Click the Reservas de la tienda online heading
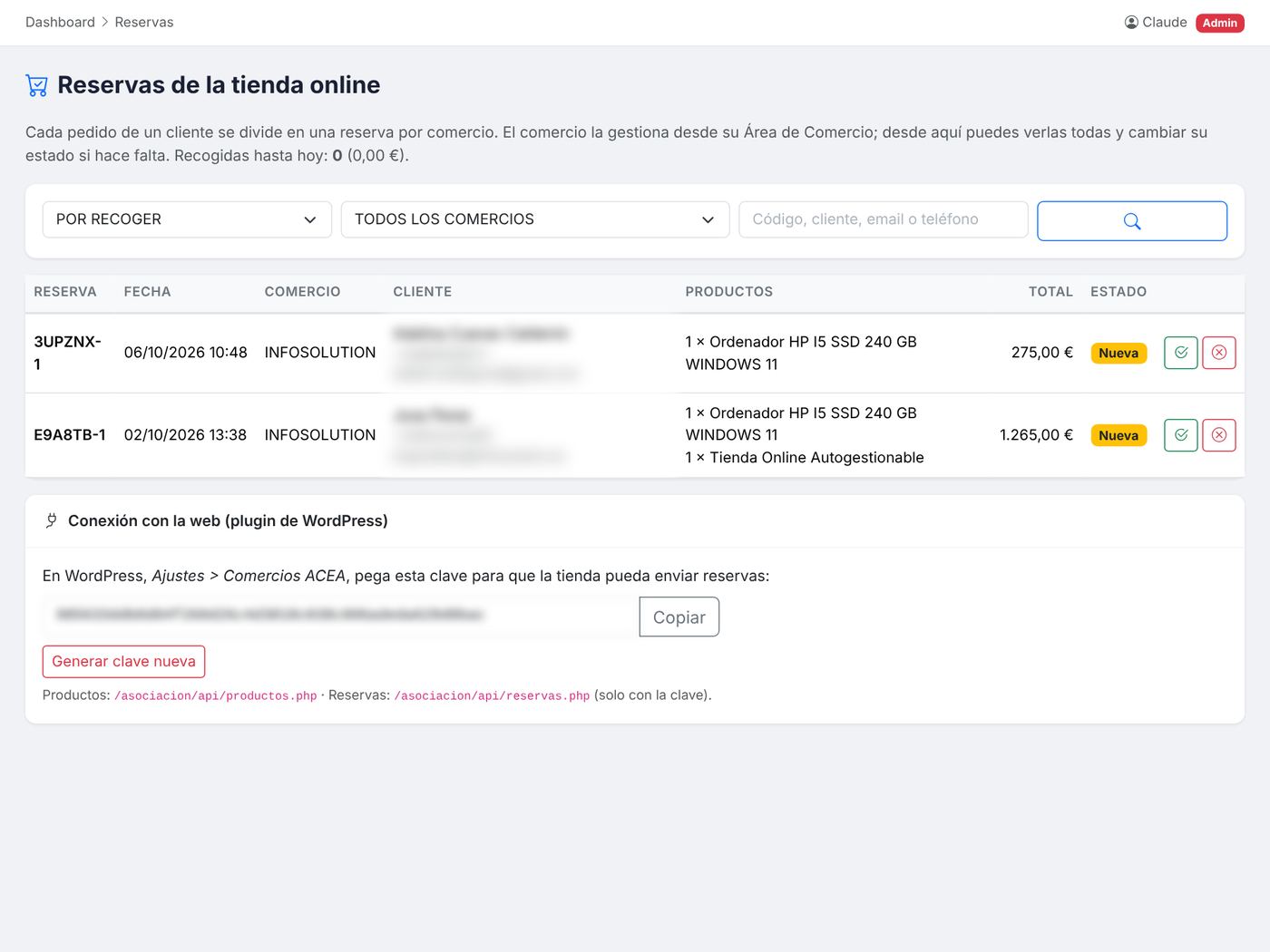The height and width of the screenshot is (952, 1270). [x=219, y=85]
